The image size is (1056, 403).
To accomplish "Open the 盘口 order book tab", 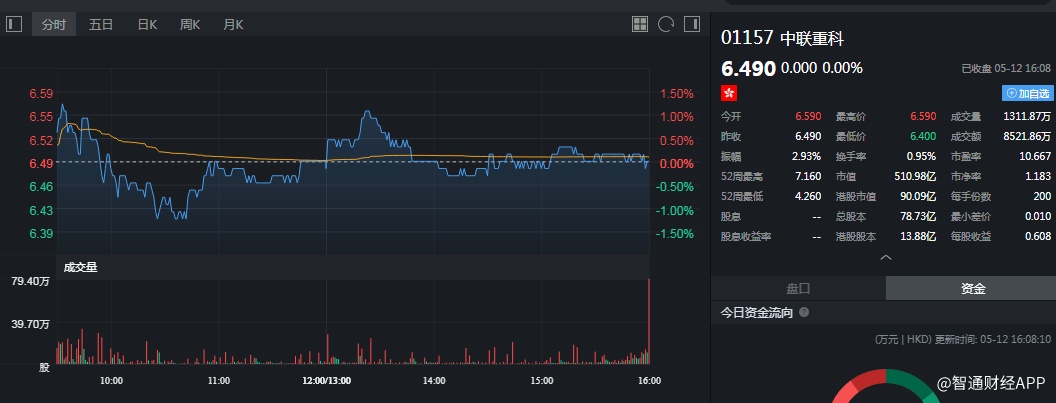I will (798, 288).
